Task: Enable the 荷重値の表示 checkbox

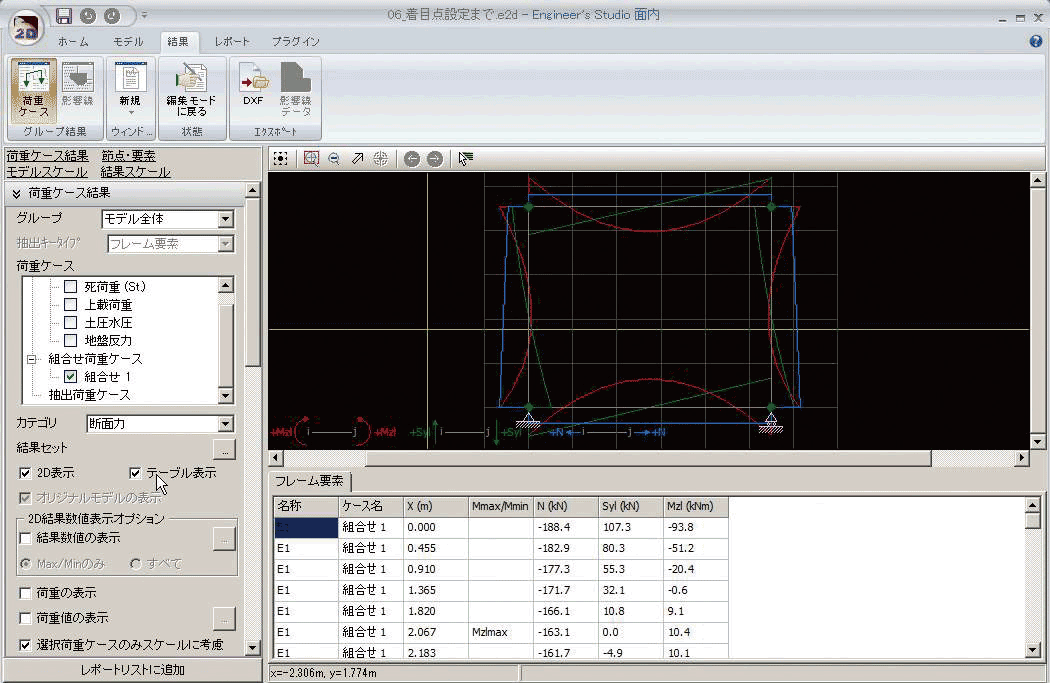Action: [x=25, y=618]
